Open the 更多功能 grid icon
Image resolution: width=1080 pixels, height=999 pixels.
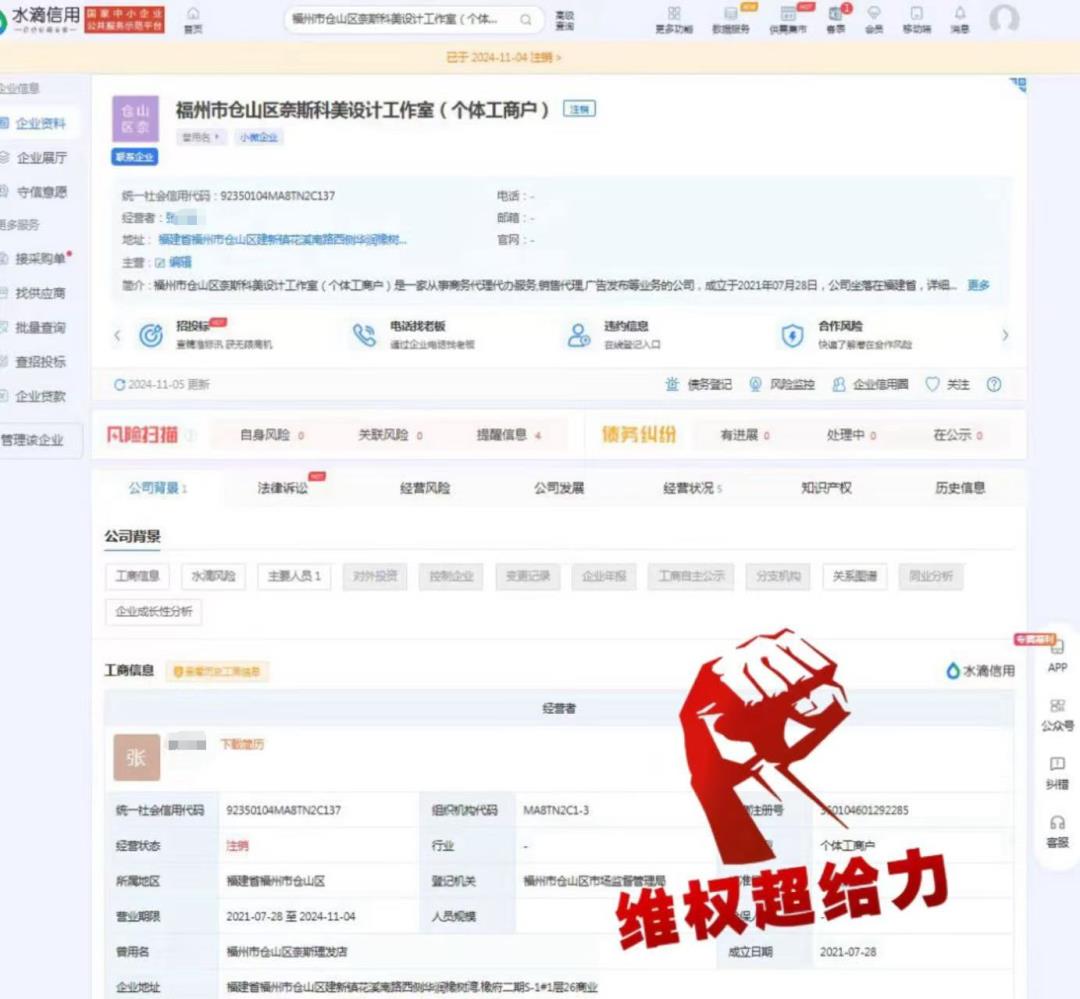674,18
